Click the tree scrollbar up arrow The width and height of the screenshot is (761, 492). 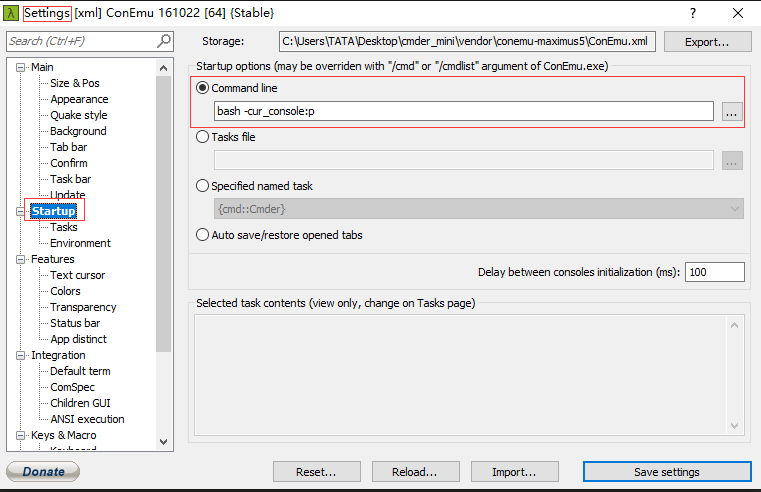164,68
